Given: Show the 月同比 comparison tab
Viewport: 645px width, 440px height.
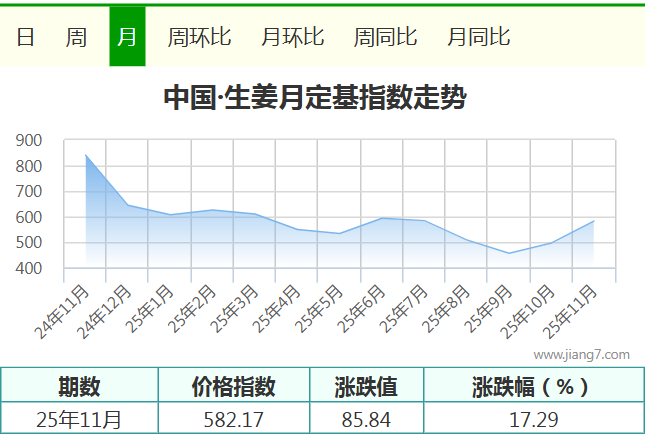Looking at the screenshot, I should tap(478, 37).
